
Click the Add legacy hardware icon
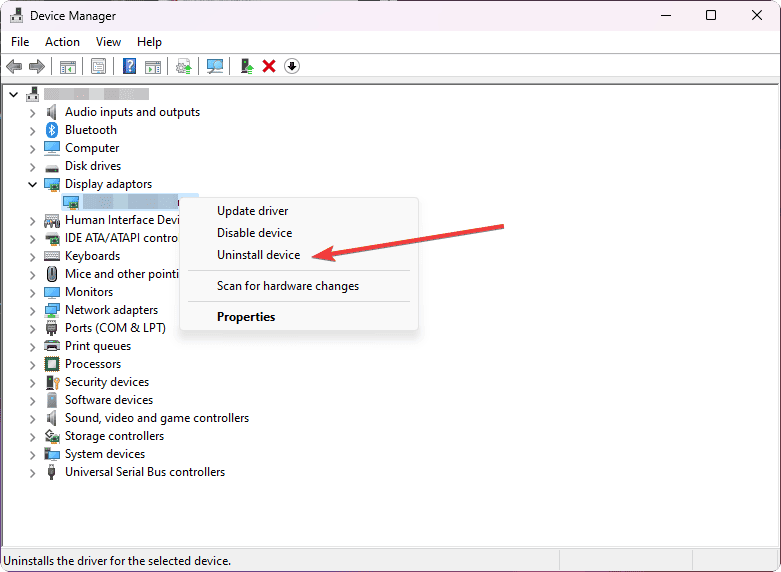click(x=247, y=66)
